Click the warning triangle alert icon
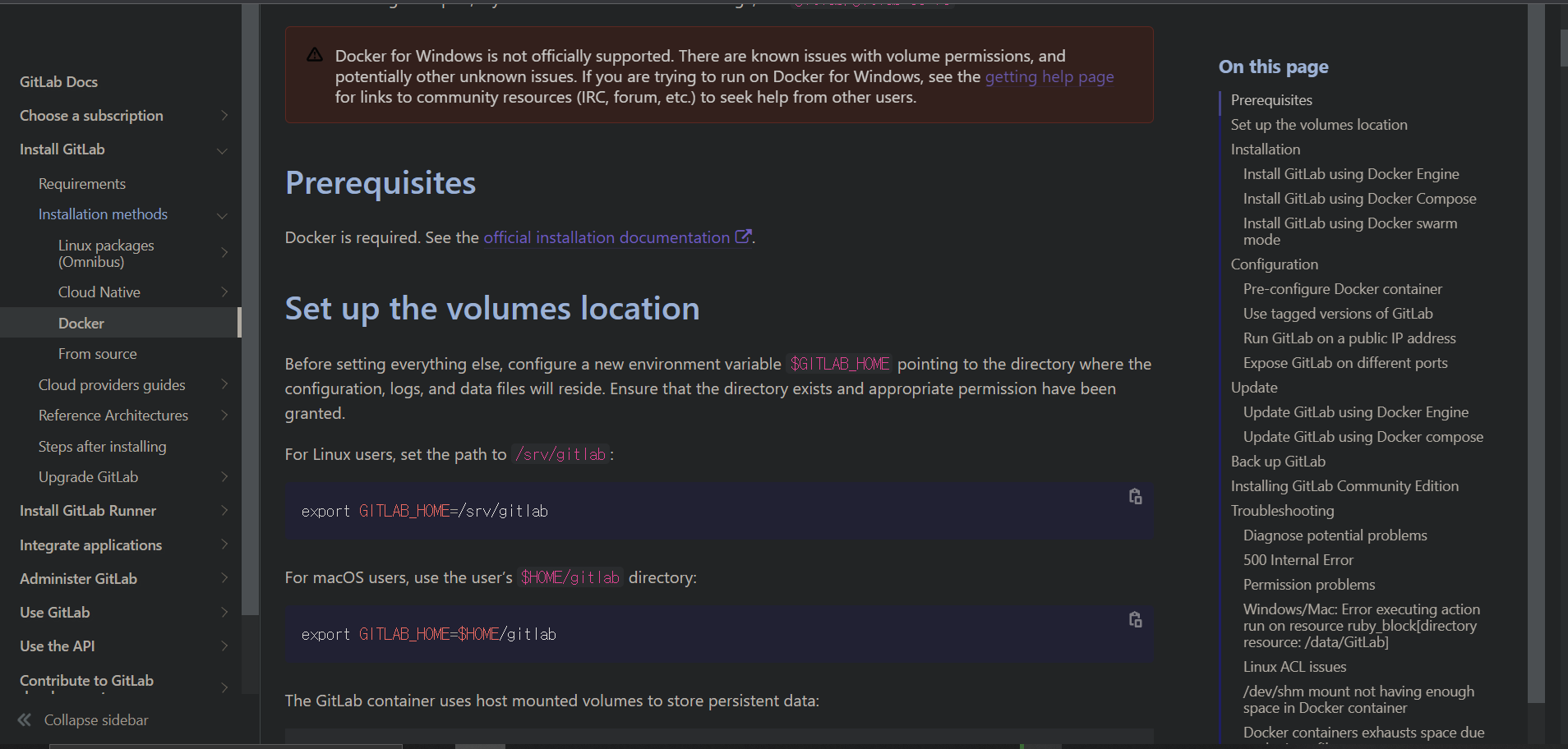Screen dimensions: 1568x749 [315, 55]
